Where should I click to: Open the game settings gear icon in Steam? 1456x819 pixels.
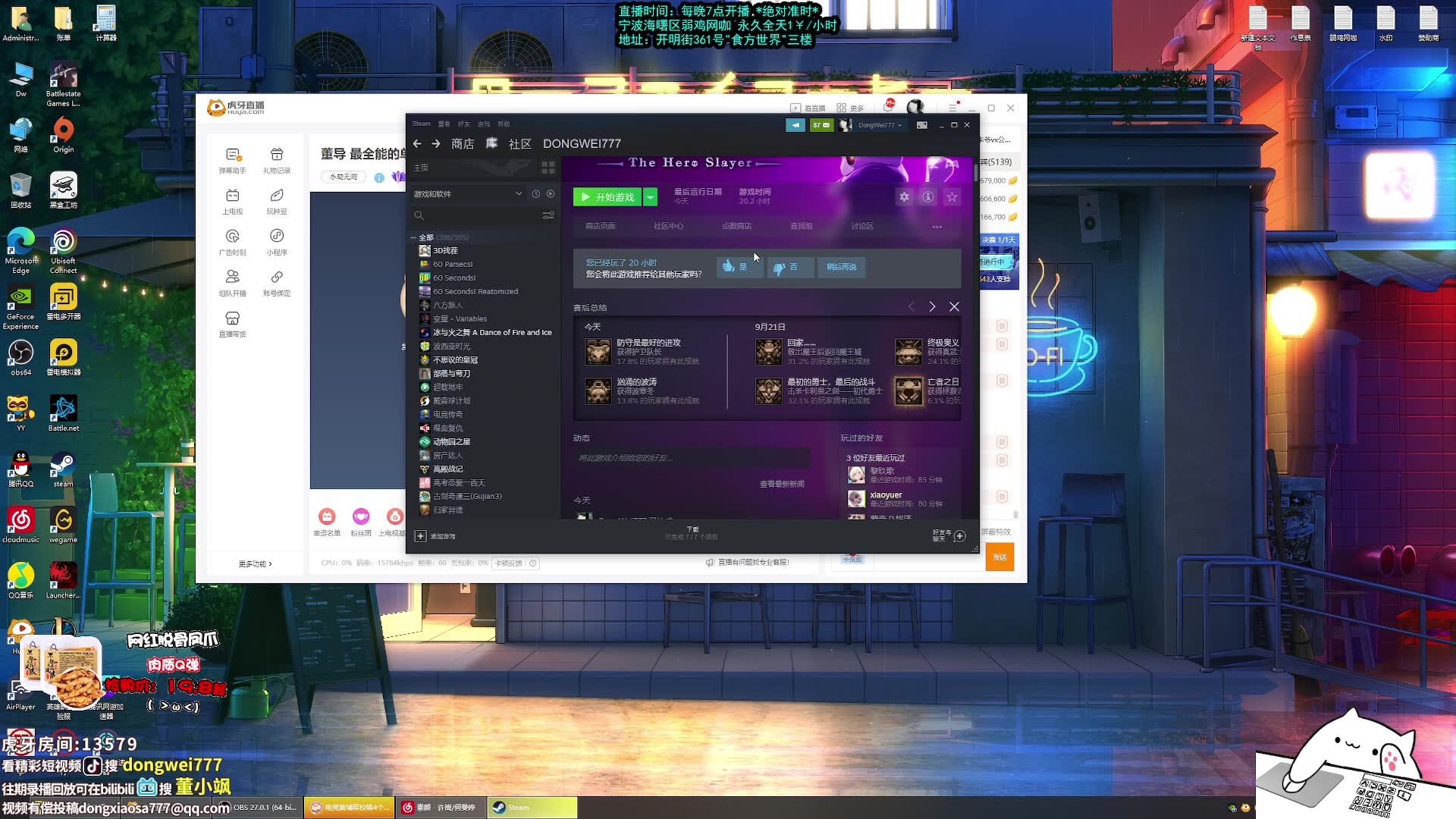click(904, 197)
